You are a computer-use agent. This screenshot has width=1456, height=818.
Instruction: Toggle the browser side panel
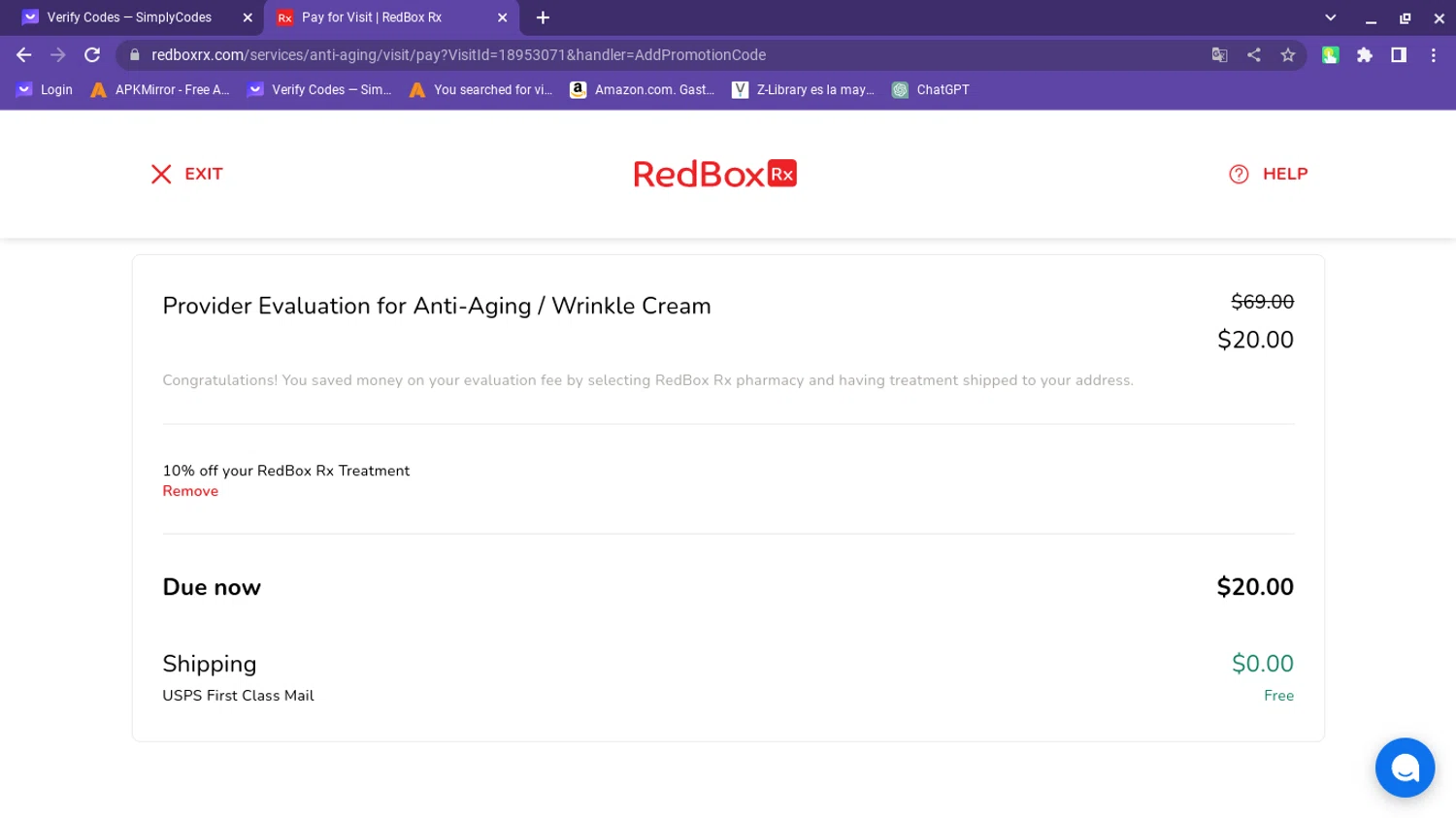1399,55
